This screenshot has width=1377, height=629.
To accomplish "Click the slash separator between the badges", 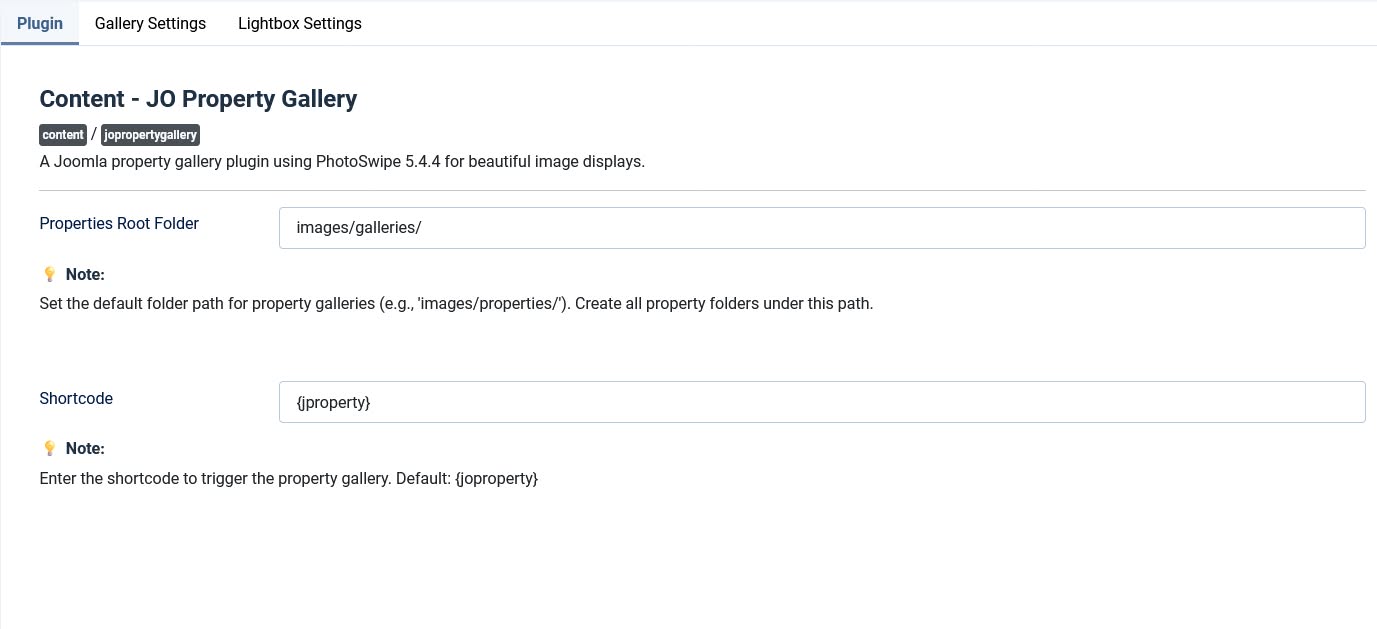I will pyautogui.click(x=94, y=134).
